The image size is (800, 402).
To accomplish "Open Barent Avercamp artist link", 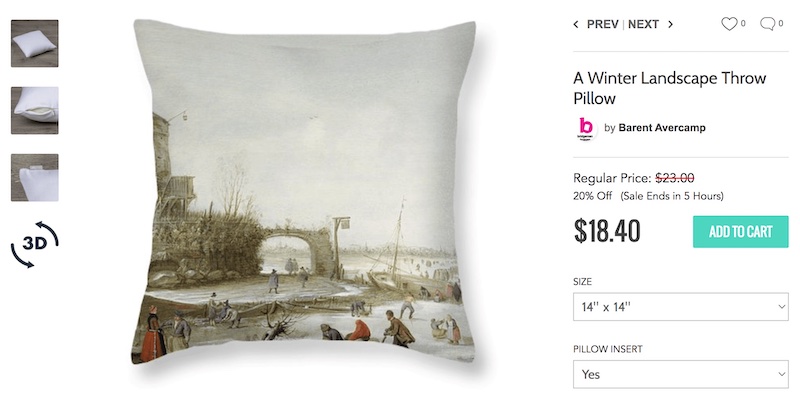I will coord(662,128).
